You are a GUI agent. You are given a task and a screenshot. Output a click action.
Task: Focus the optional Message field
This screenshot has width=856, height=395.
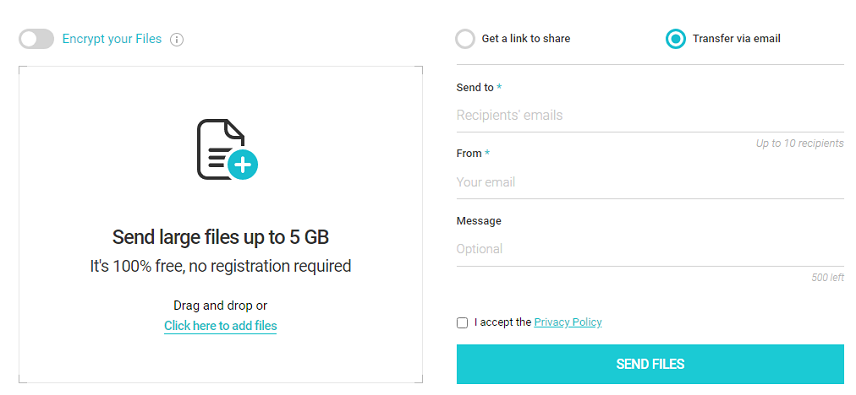coord(650,249)
